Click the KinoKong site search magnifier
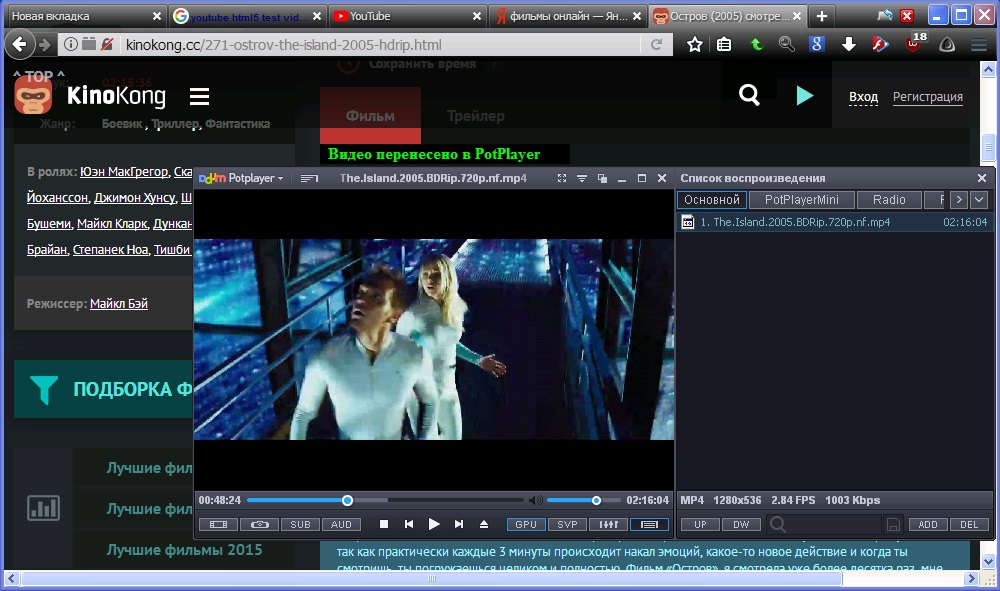The image size is (1000, 591). point(749,95)
